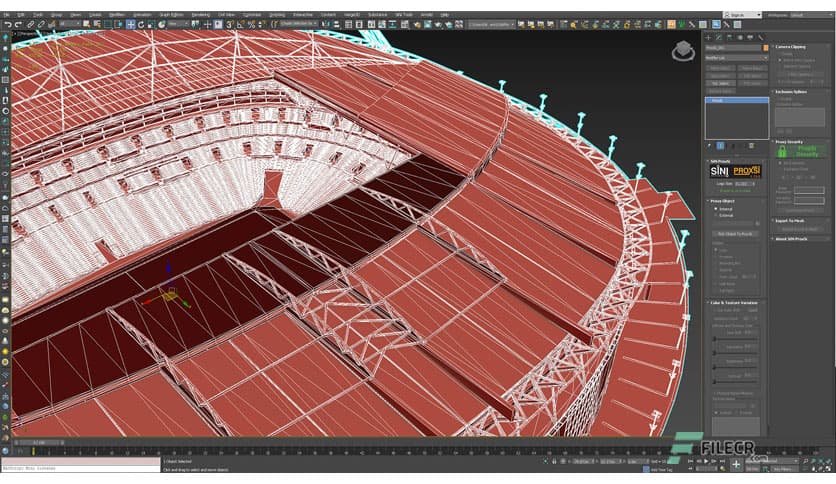Click the MAXScript Mini Listener input box
Screen dimensions: 836x484
[81, 469]
